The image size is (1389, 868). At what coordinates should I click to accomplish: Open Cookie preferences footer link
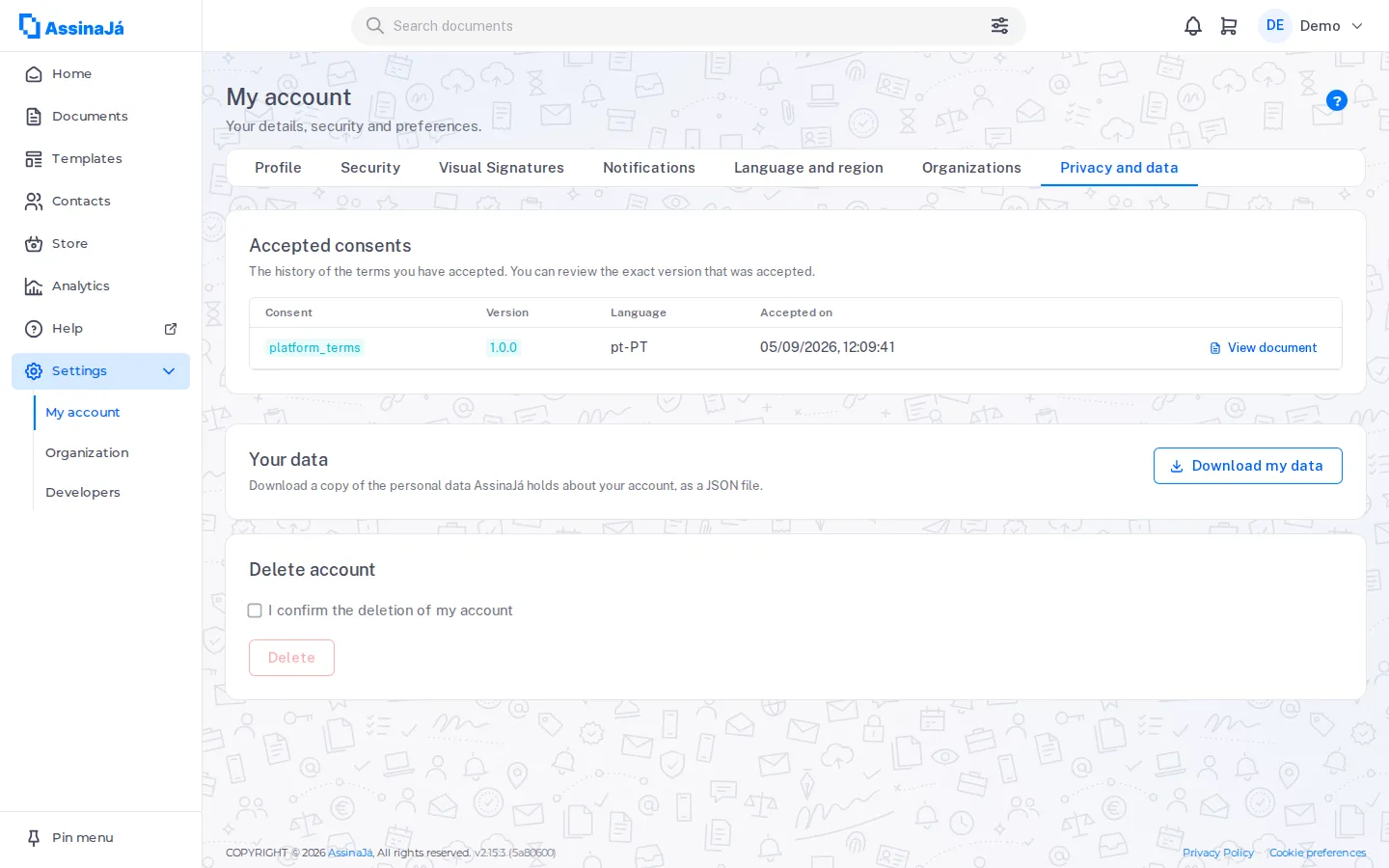point(1318,853)
